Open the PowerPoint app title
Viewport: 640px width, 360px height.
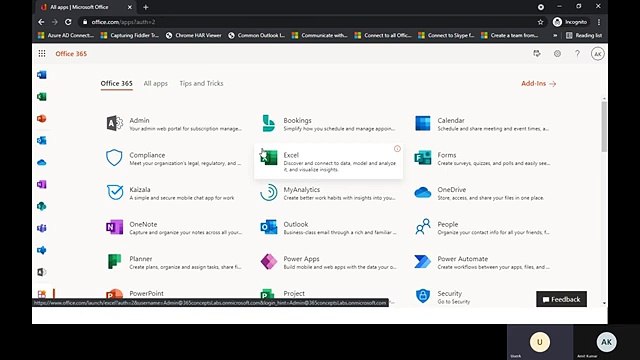point(147,293)
